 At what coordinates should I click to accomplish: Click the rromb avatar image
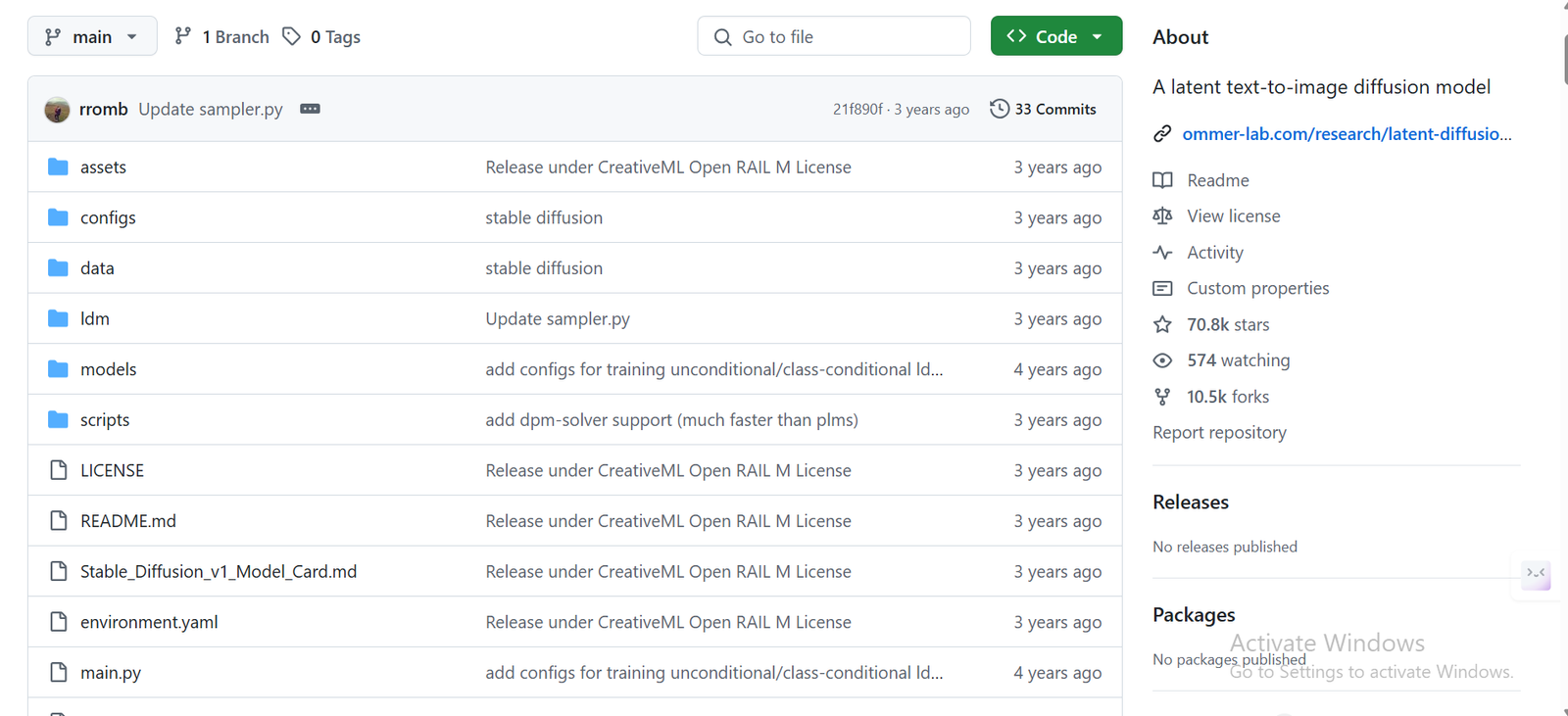coord(57,110)
